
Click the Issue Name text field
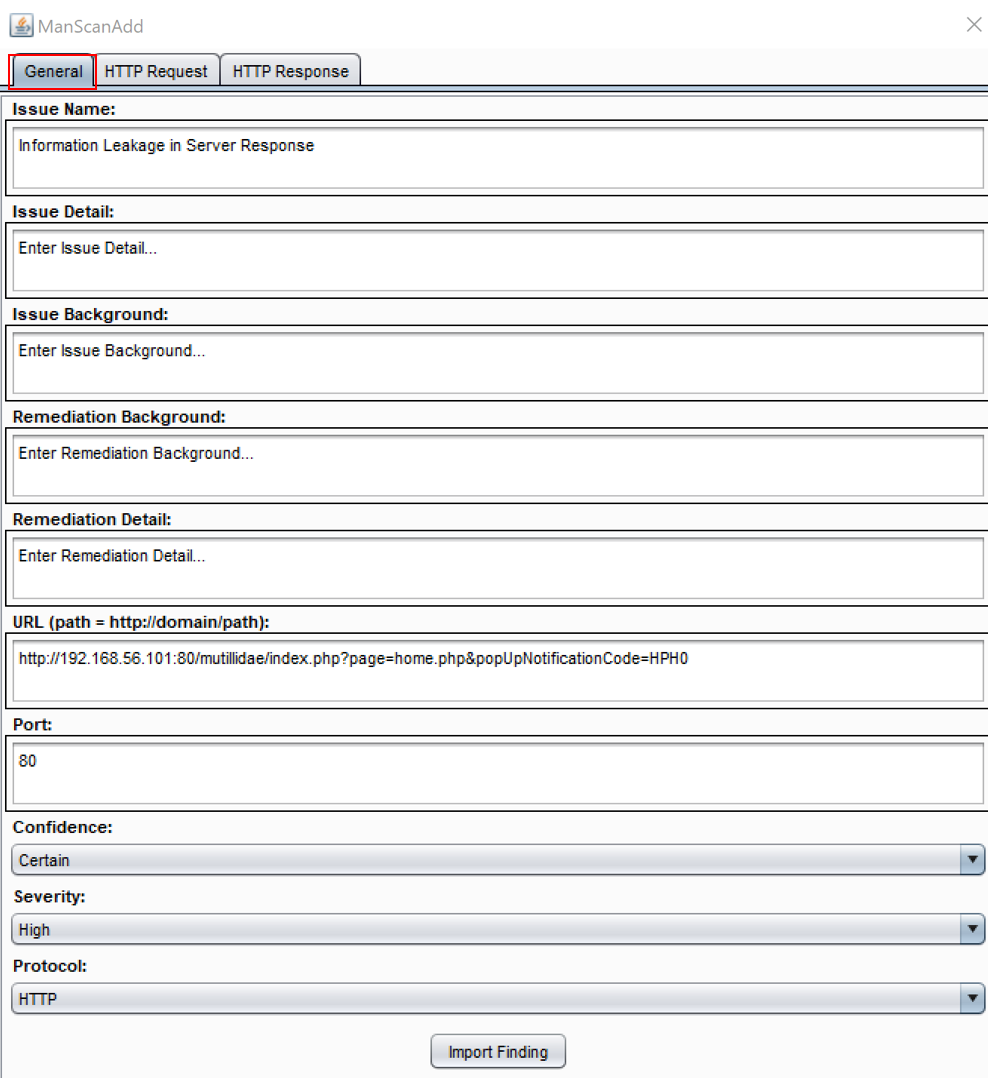(497, 157)
